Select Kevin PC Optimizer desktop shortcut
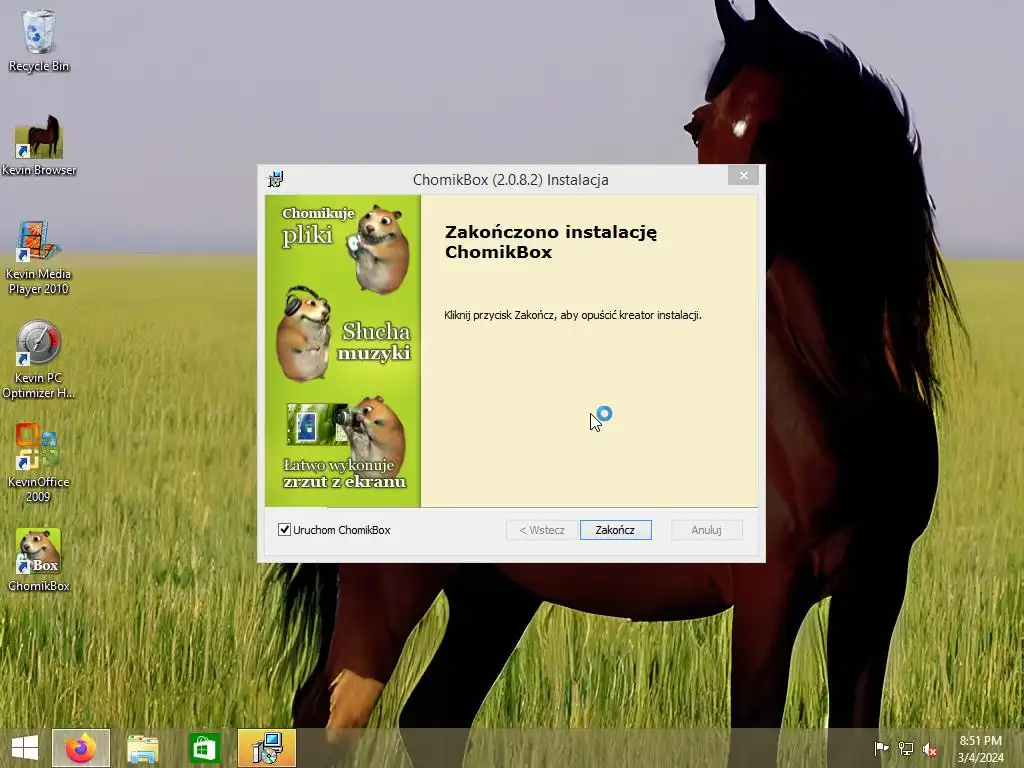The width and height of the screenshot is (1024, 768). click(x=39, y=359)
